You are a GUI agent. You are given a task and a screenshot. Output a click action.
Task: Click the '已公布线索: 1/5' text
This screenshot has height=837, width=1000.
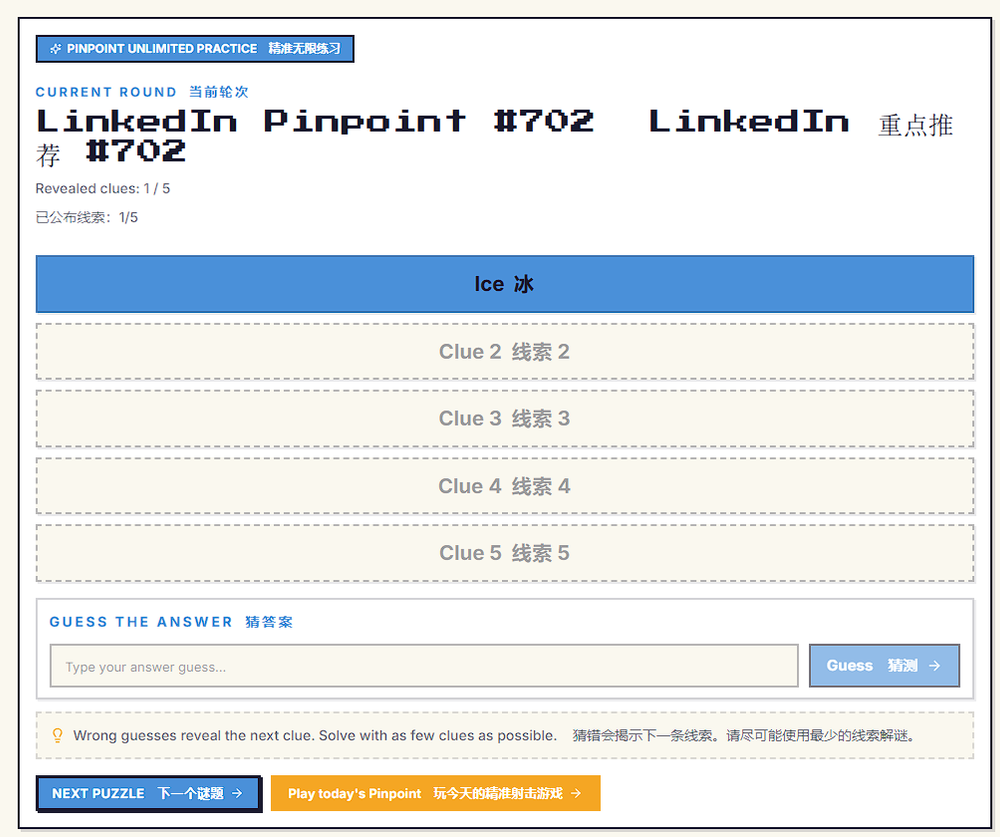click(87, 218)
